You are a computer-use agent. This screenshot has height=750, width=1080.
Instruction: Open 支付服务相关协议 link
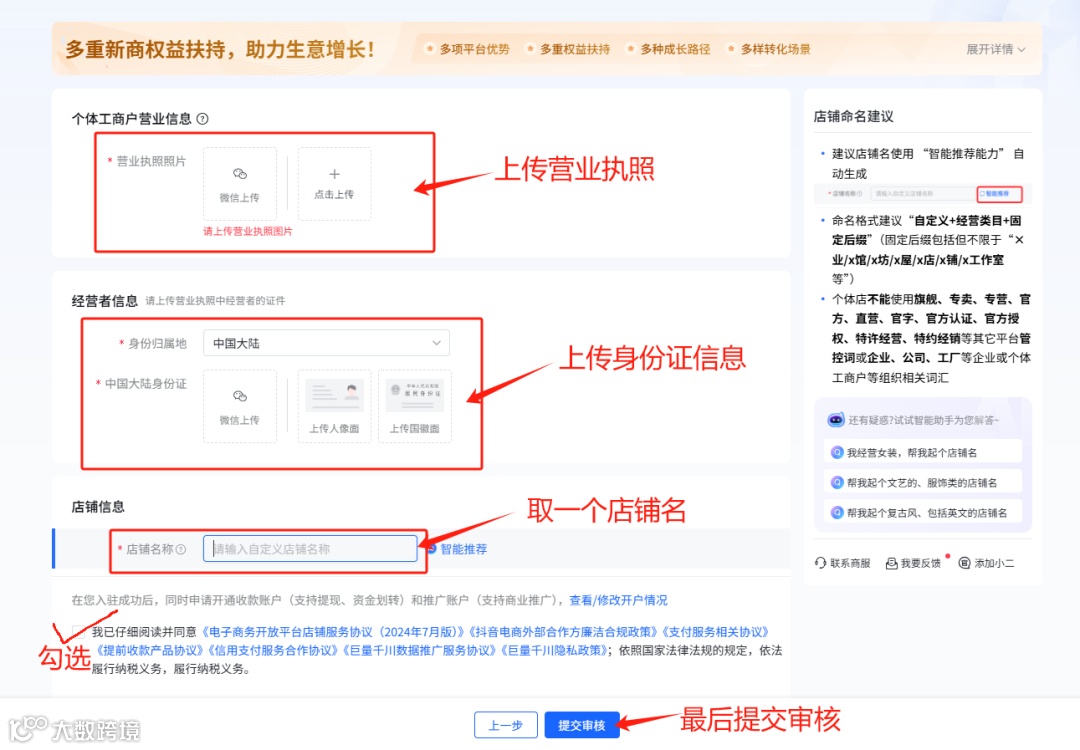tap(715, 632)
